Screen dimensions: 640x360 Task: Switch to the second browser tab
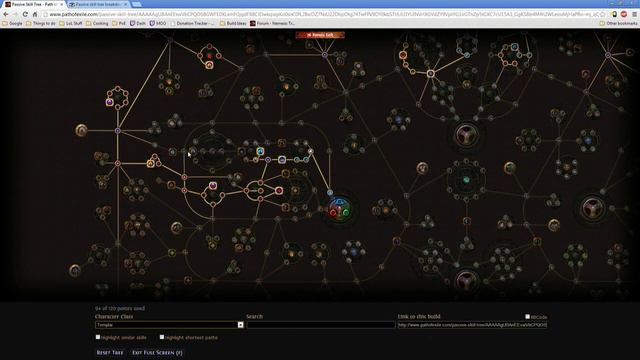(x=98, y=4)
